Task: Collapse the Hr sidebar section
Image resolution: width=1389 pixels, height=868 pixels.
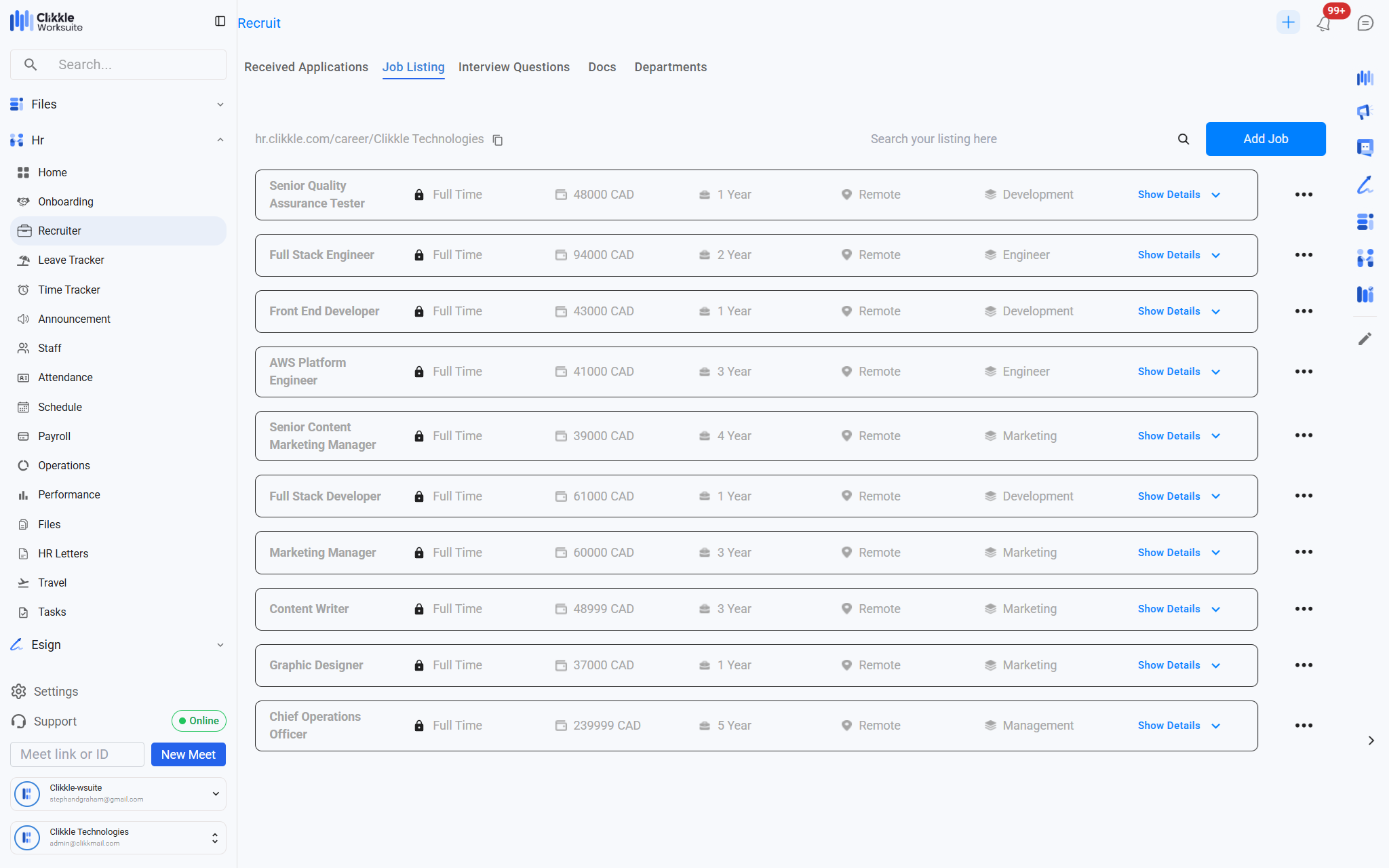Action: [220, 140]
